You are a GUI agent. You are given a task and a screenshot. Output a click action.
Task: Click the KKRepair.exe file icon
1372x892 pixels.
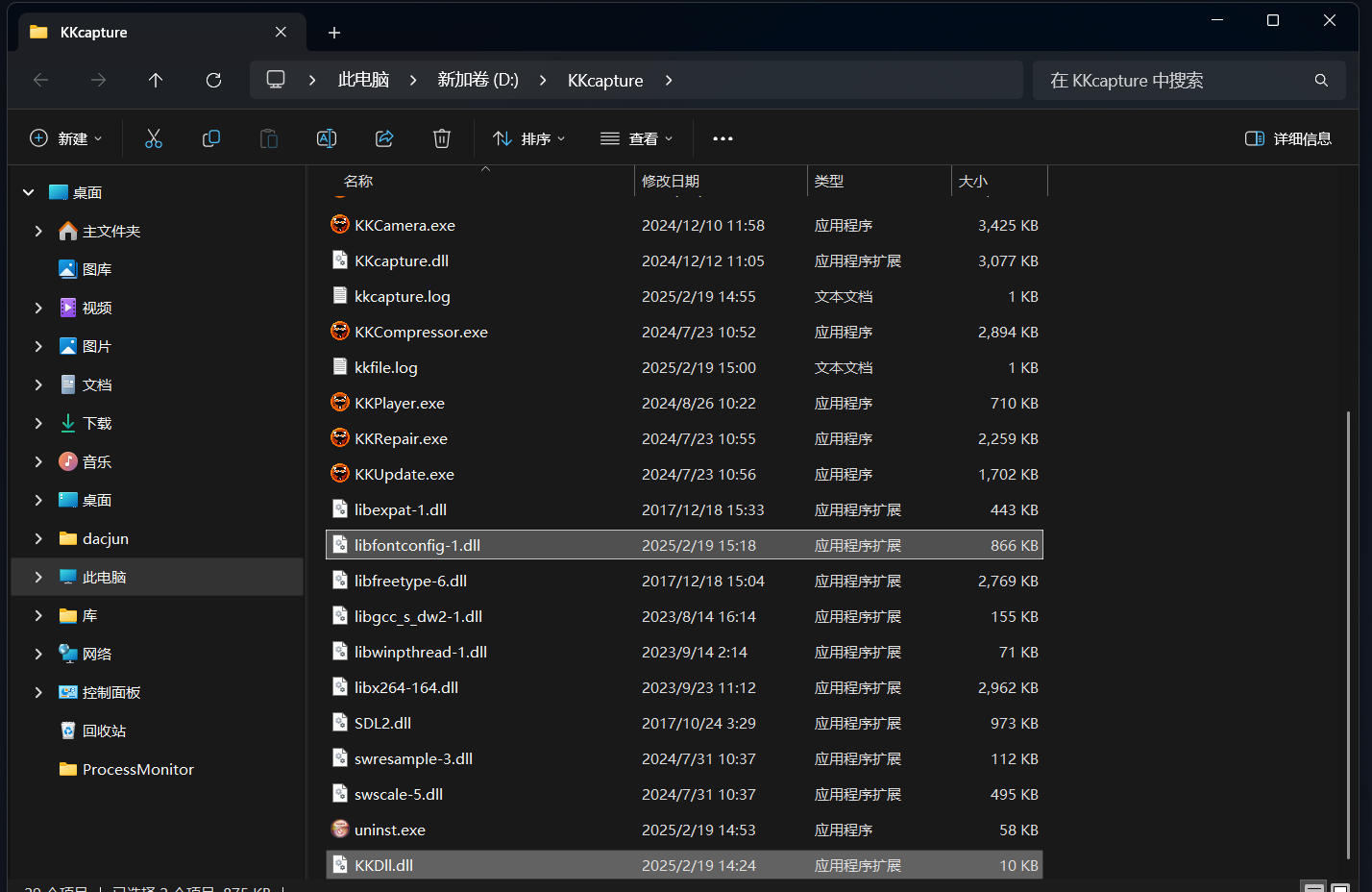340,437
